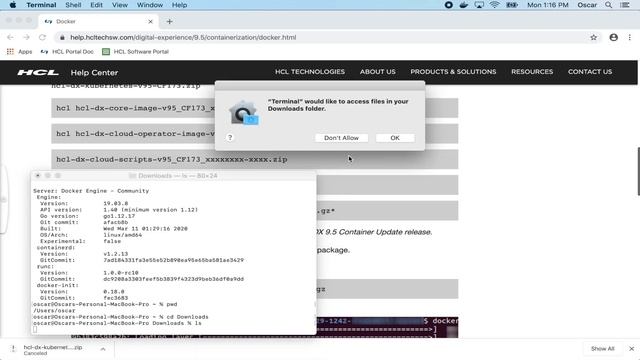Viewport: 640px width, 360px height.
Task: Close the Docker browser tab
Action: (x=150, y=21)
